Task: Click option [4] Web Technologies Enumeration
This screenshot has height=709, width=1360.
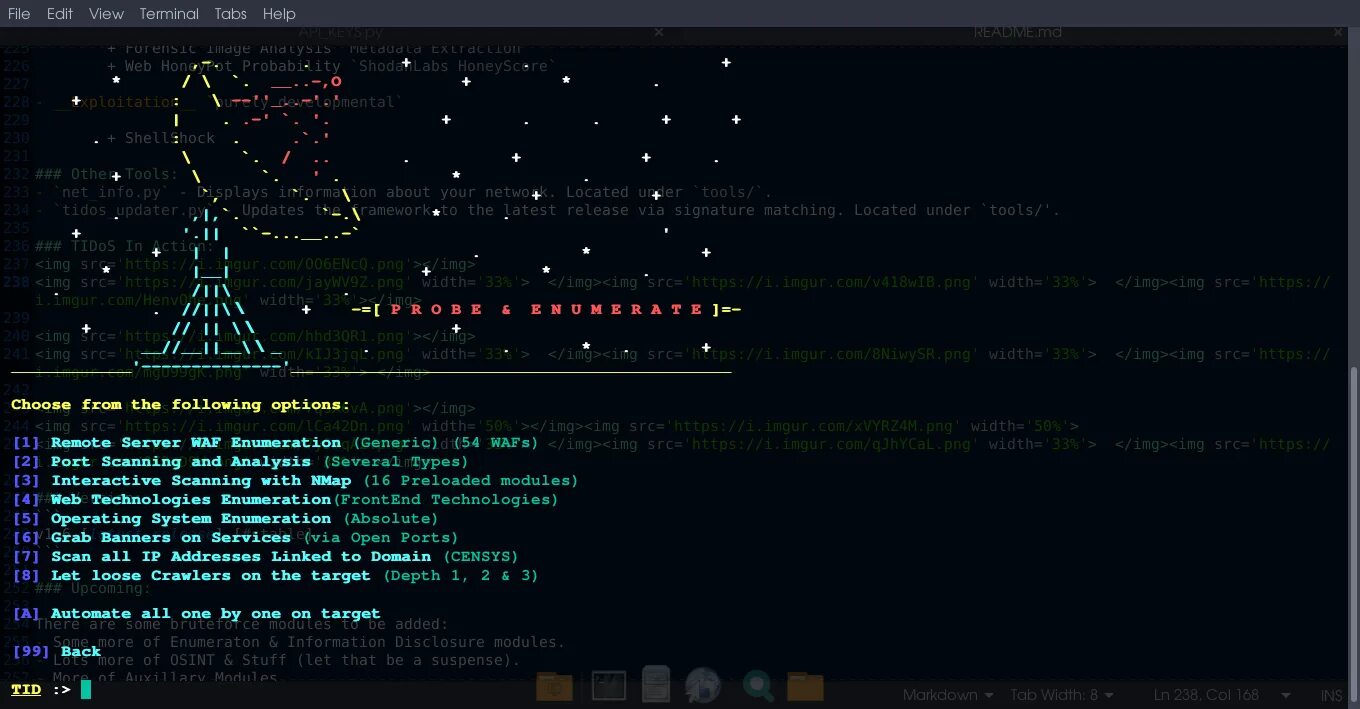Action: coord(285,499)
